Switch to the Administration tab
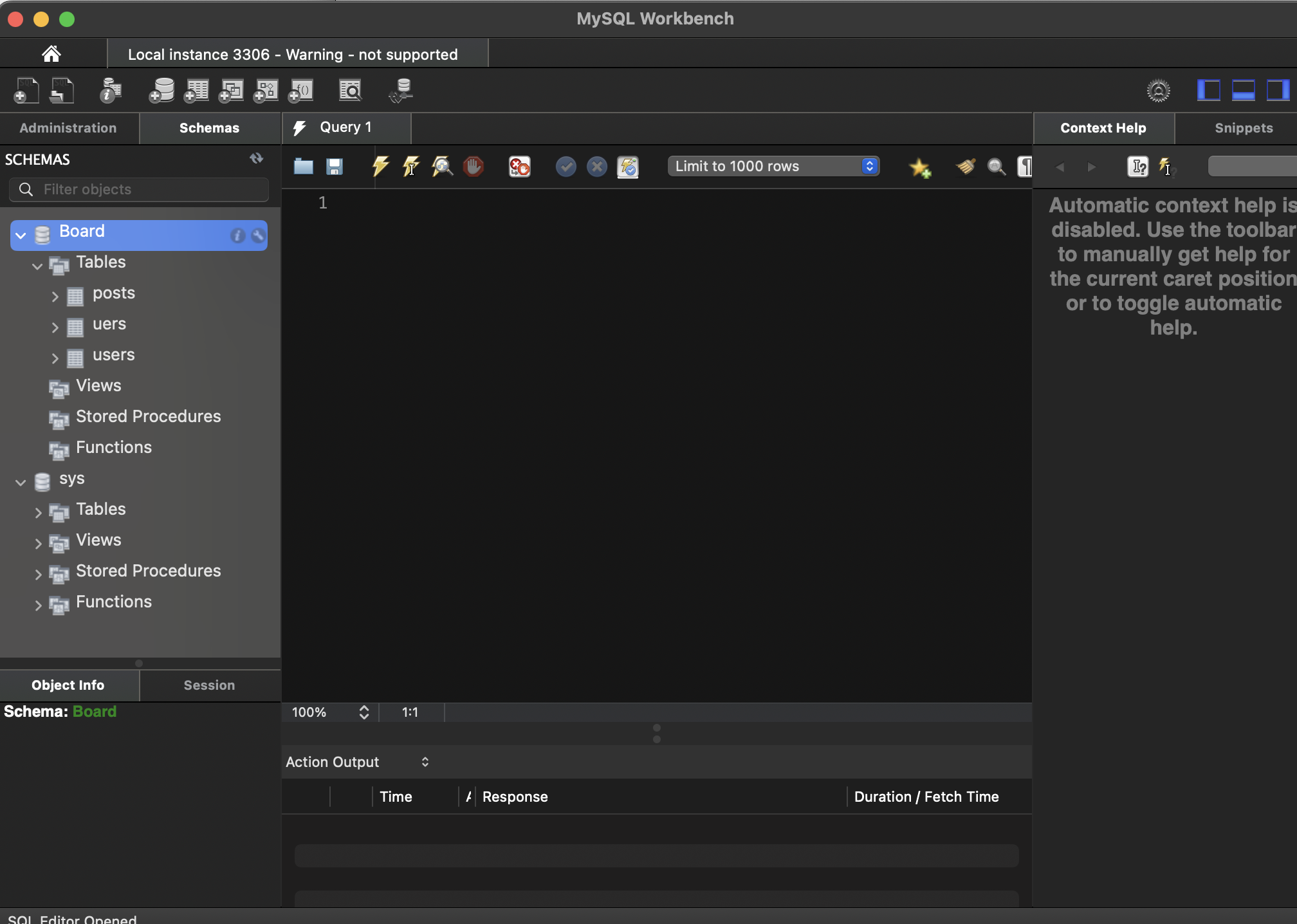Viewport: 1297px width, 924px height. point(68,128)
